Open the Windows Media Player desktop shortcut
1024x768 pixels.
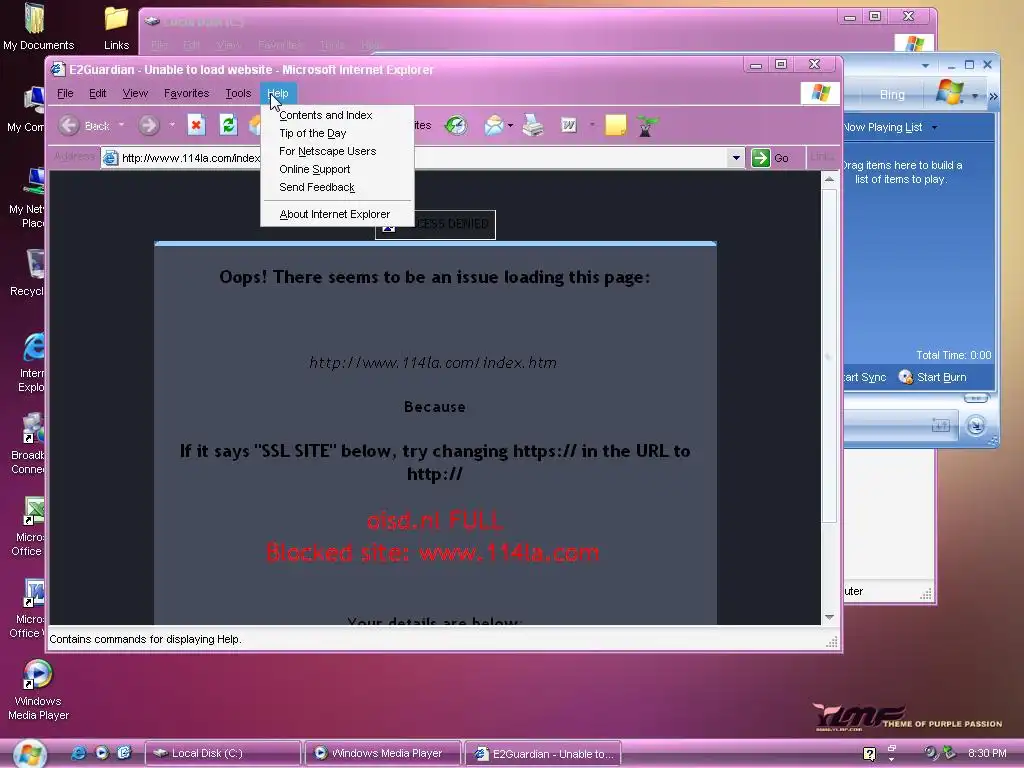pos(38,690)
